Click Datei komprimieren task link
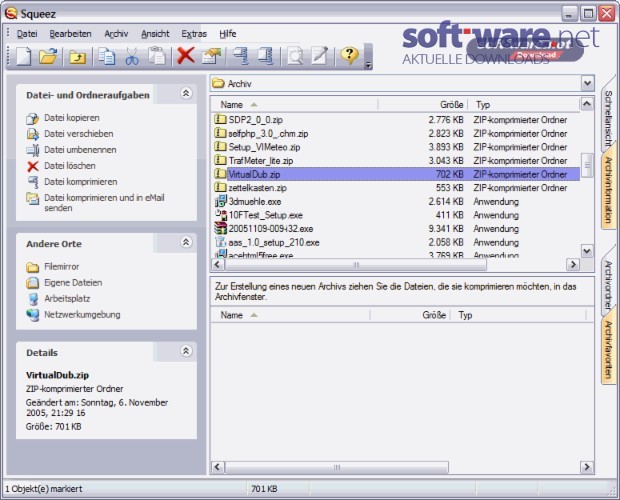620x500 pixels. click(x=81, y=182)
